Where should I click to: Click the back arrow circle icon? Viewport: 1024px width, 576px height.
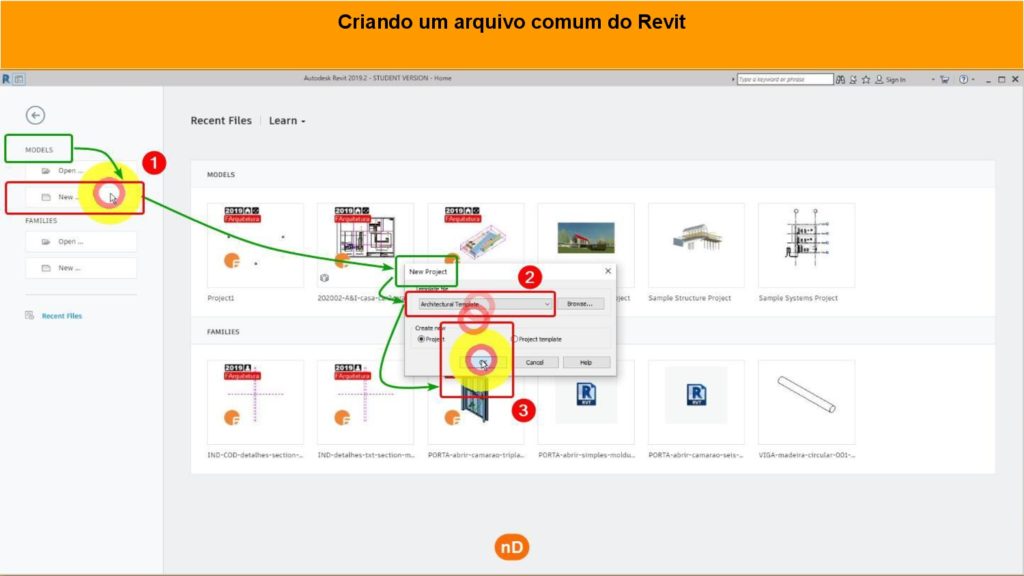pos(35,115)
